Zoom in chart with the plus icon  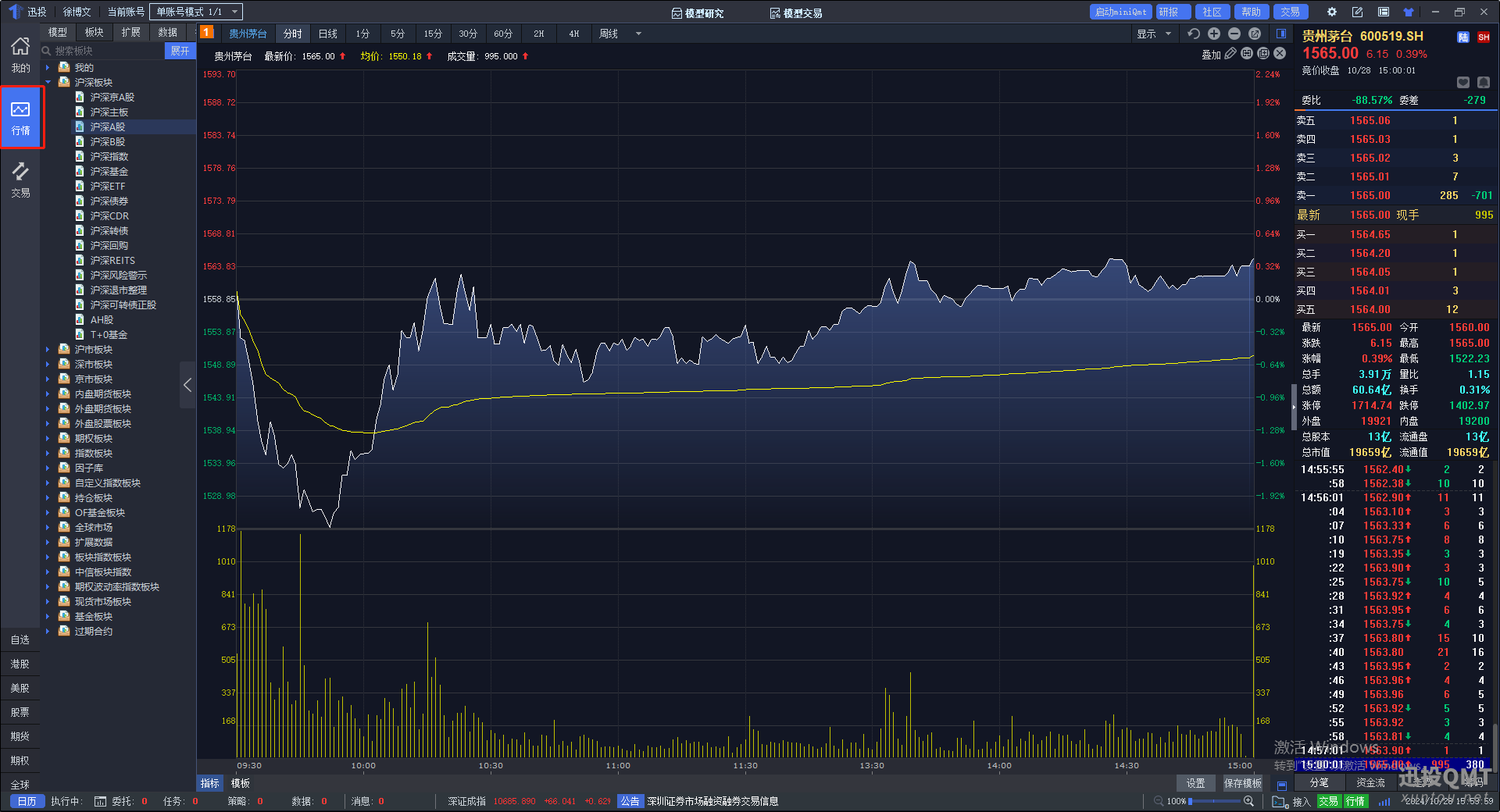(1213, 34)
